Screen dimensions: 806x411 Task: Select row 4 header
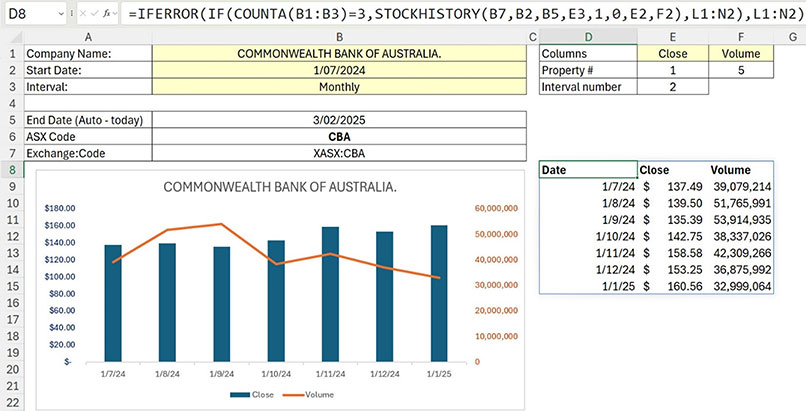(x=12, y=103)
